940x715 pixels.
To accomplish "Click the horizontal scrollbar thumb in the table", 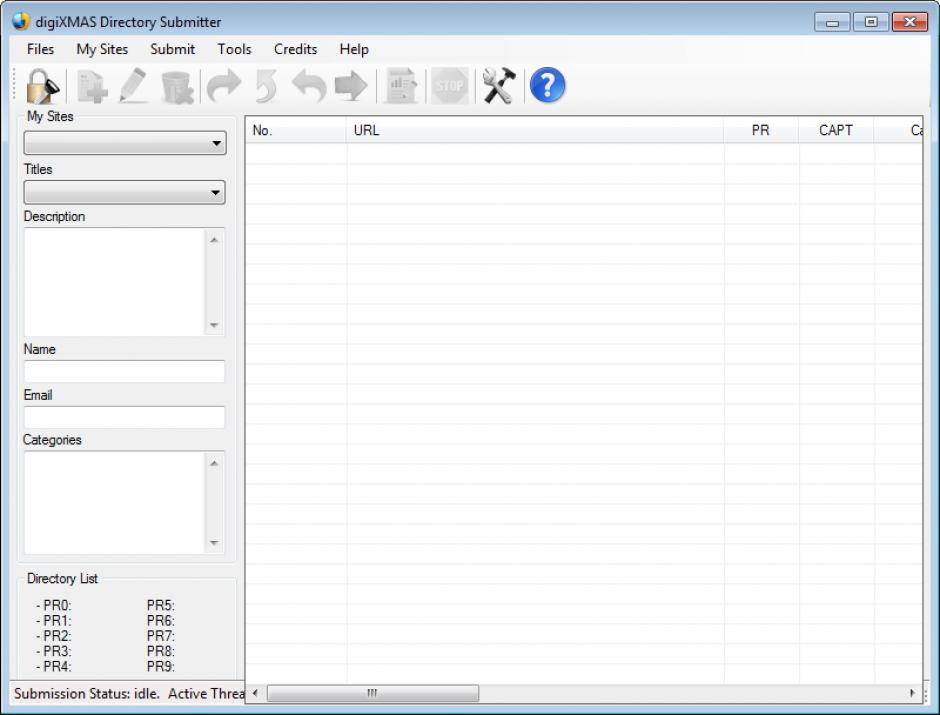I will point(373,693).
